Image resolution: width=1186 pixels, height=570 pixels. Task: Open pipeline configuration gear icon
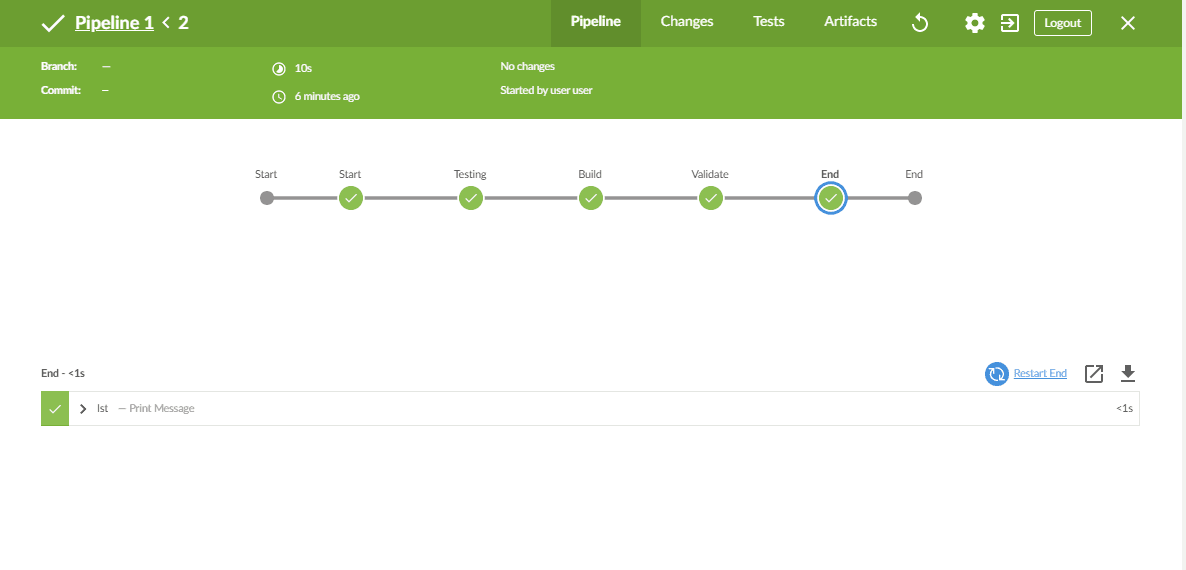pos(974,23)
